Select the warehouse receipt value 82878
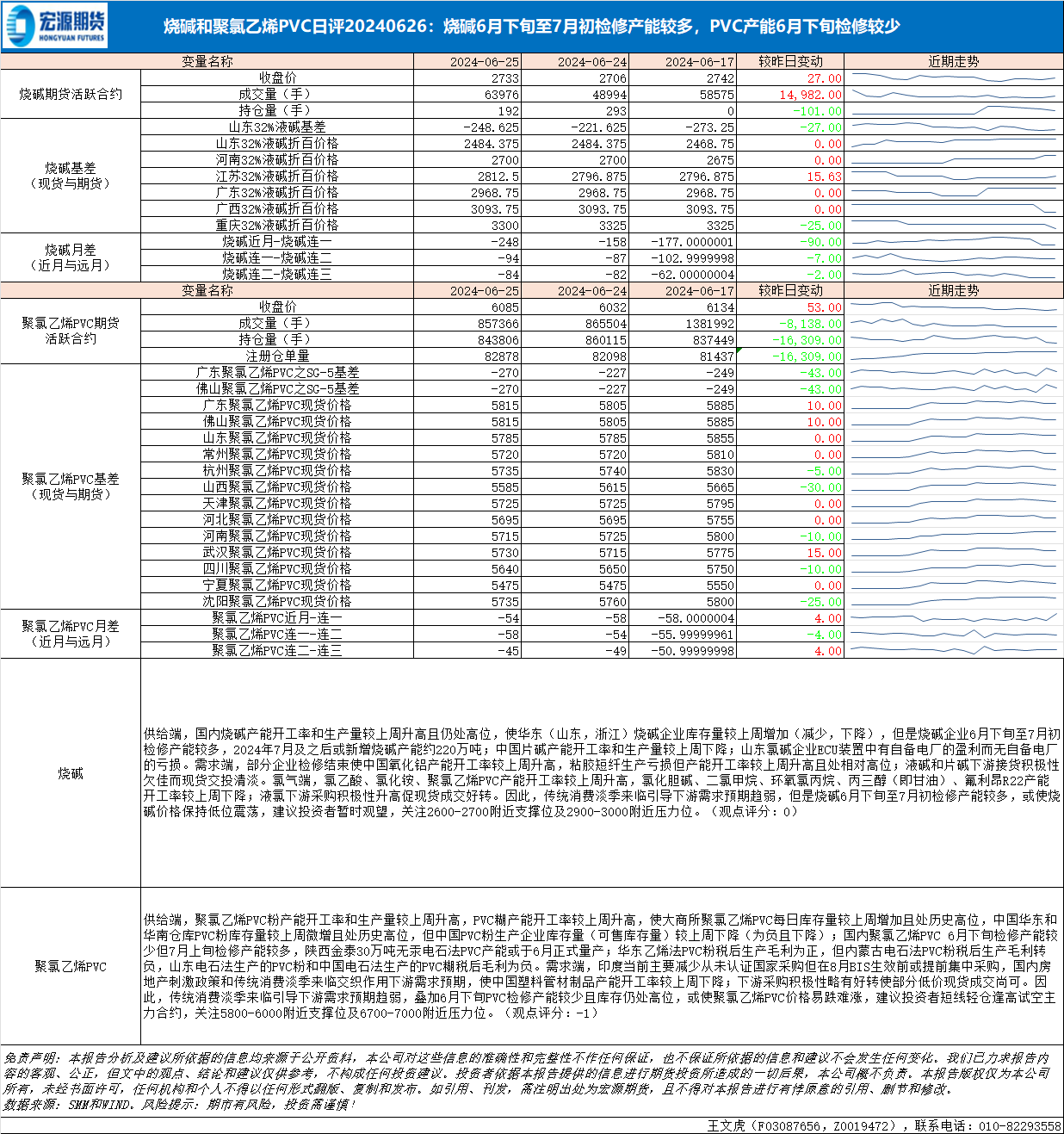 pyautogui.click(x=501, y=356)
